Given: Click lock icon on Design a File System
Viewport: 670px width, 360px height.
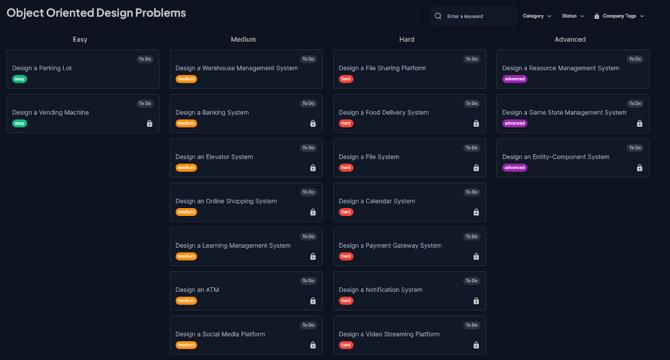Looking at the screenshot, I should (476, 168).
